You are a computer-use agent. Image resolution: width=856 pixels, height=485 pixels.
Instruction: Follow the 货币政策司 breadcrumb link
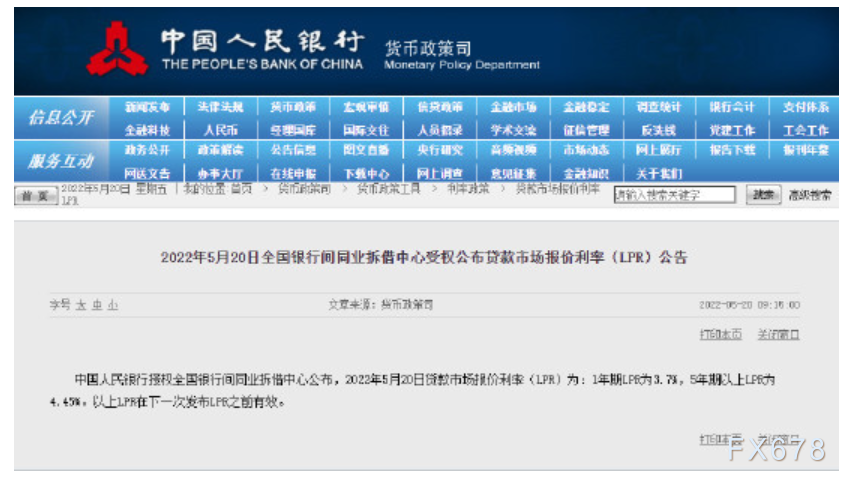[305, 189]
